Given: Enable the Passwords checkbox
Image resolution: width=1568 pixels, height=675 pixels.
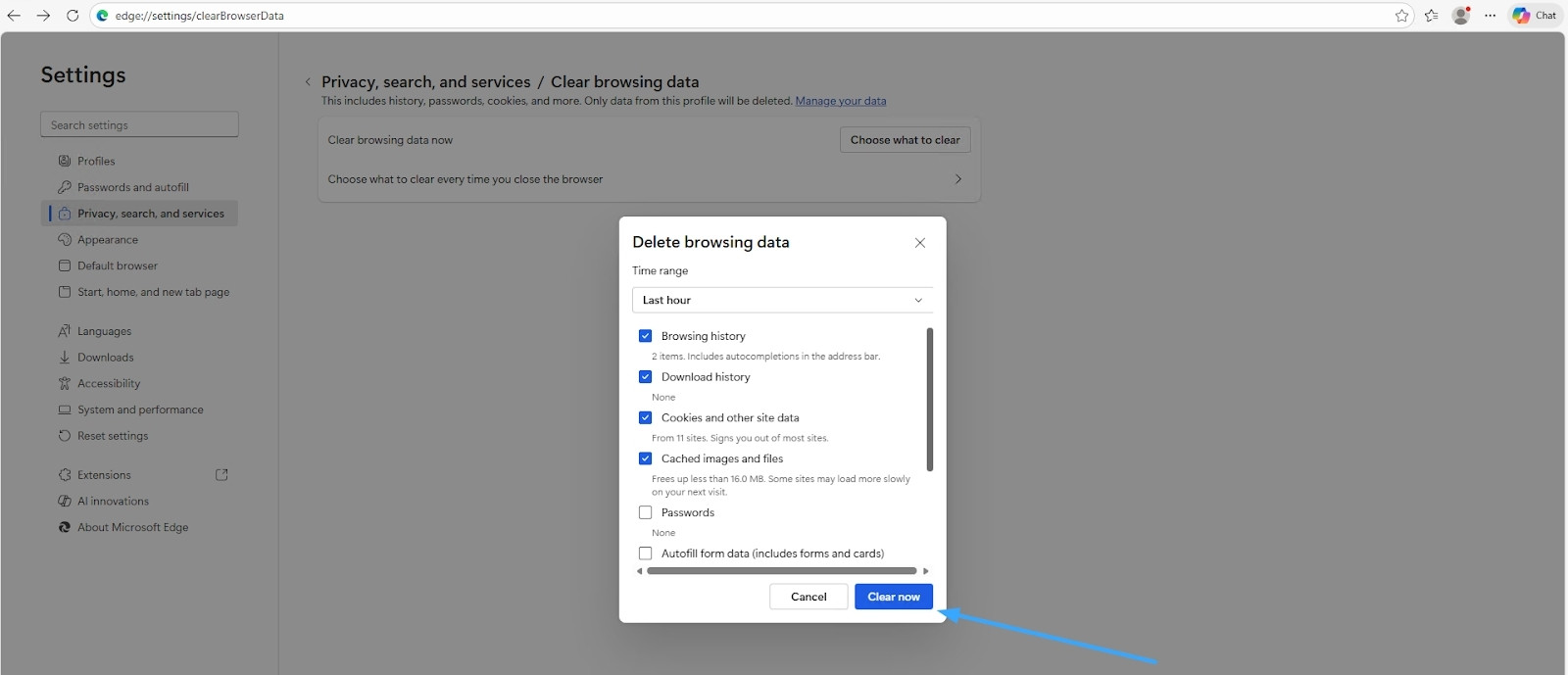Looking at the screenshot, I should [645, 512].
